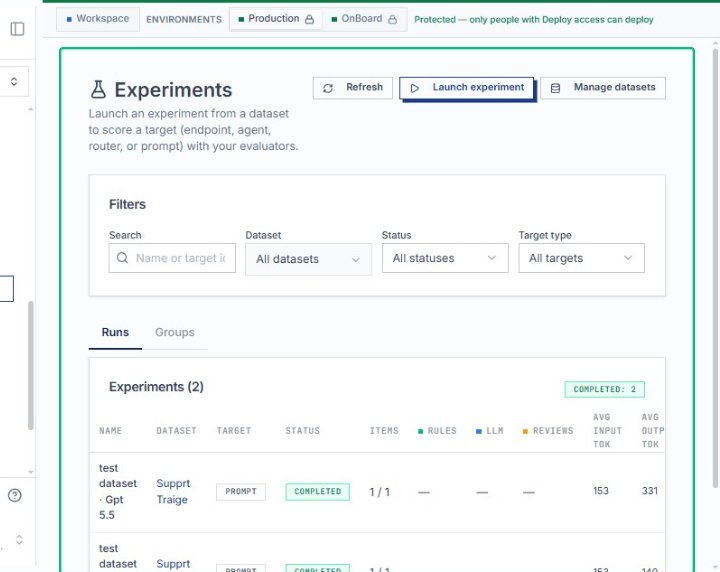The width and height of the screenshot is (720, 572).
Task: Focus the Name or target search field
Action: pyautogui.click(x=172, y=258)
